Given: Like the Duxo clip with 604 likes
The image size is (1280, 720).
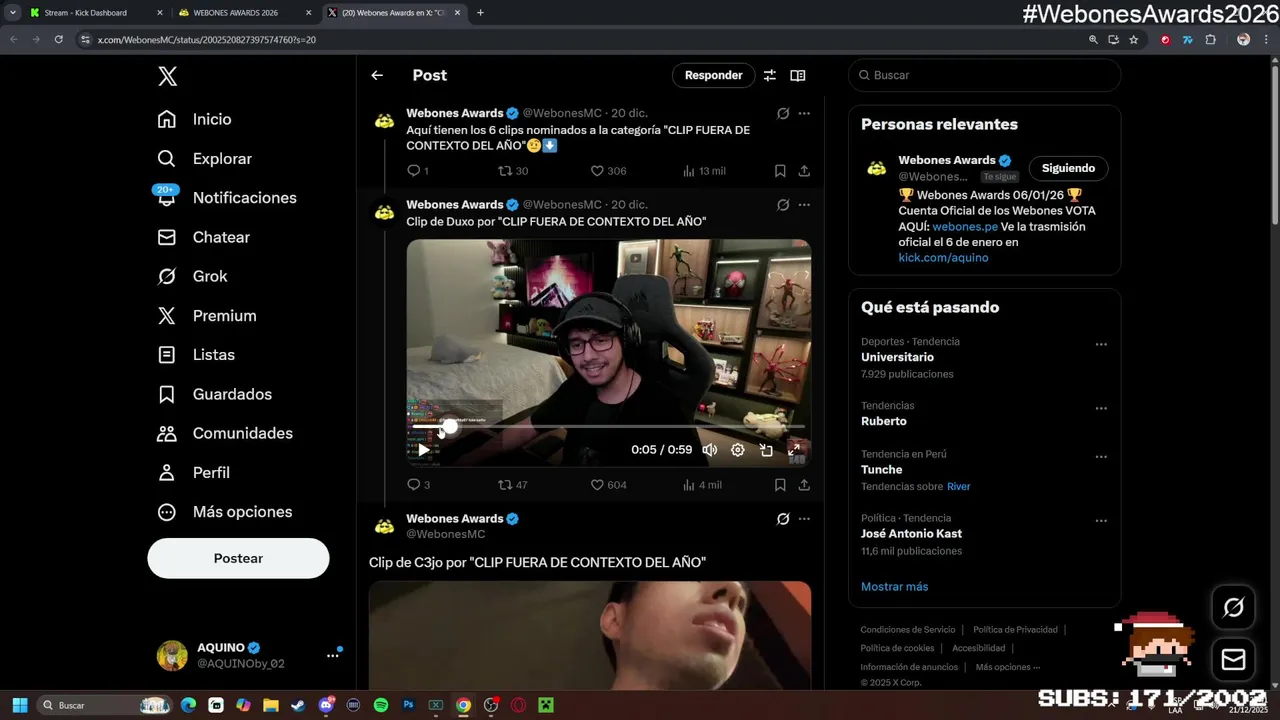Looking at the screenshot, I should [x=608, y=485].
